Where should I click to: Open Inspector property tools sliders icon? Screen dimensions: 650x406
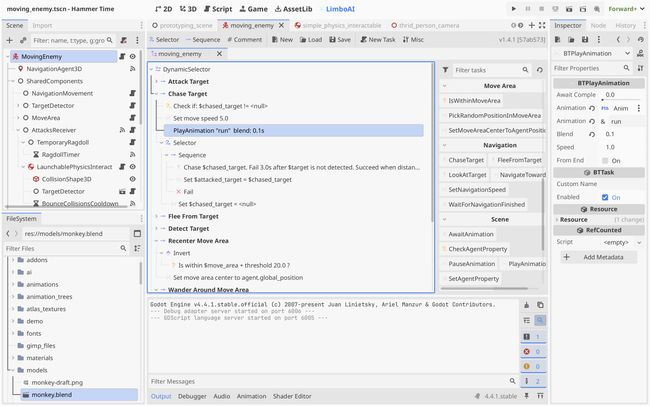click(x=640, y=68)
